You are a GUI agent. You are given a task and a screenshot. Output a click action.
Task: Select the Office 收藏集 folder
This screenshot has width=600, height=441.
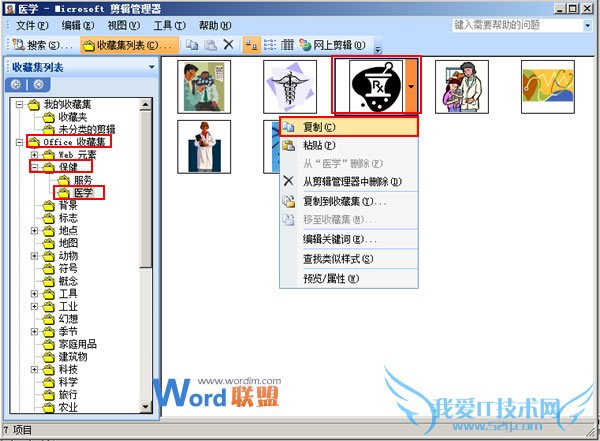pos(69,142)
